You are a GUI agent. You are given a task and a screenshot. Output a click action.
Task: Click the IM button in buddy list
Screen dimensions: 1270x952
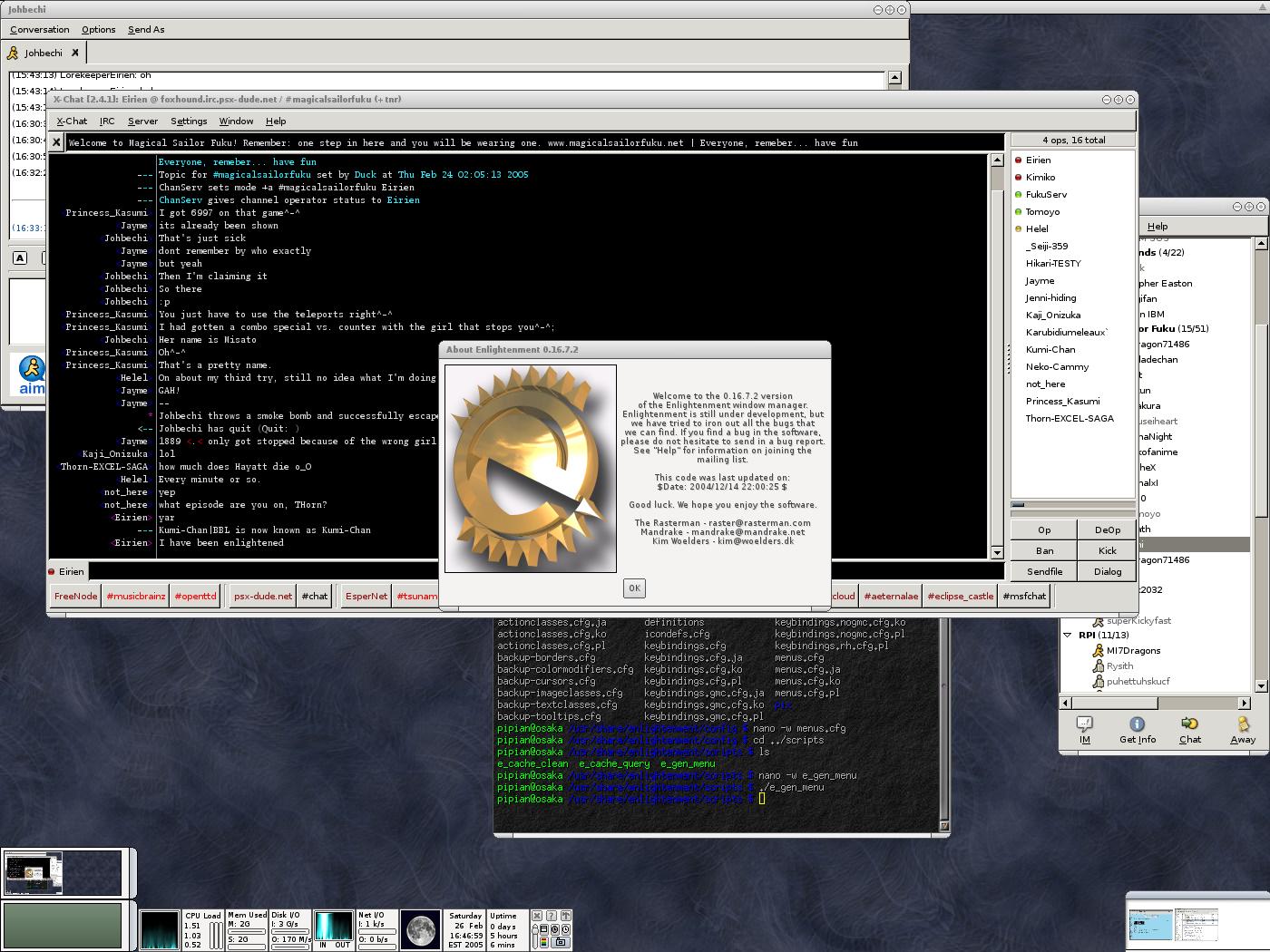(x=1084, y=729)
